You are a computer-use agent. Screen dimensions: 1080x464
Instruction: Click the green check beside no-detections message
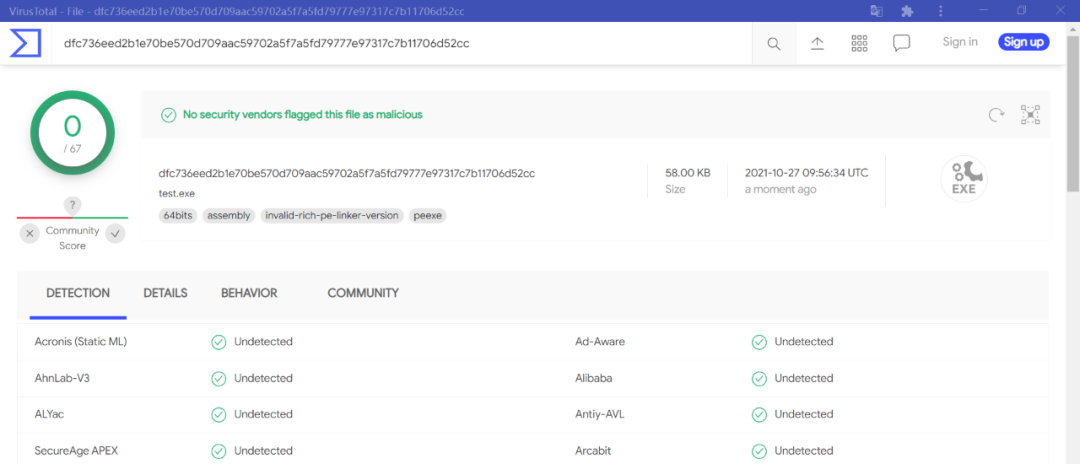coord(168,115)
